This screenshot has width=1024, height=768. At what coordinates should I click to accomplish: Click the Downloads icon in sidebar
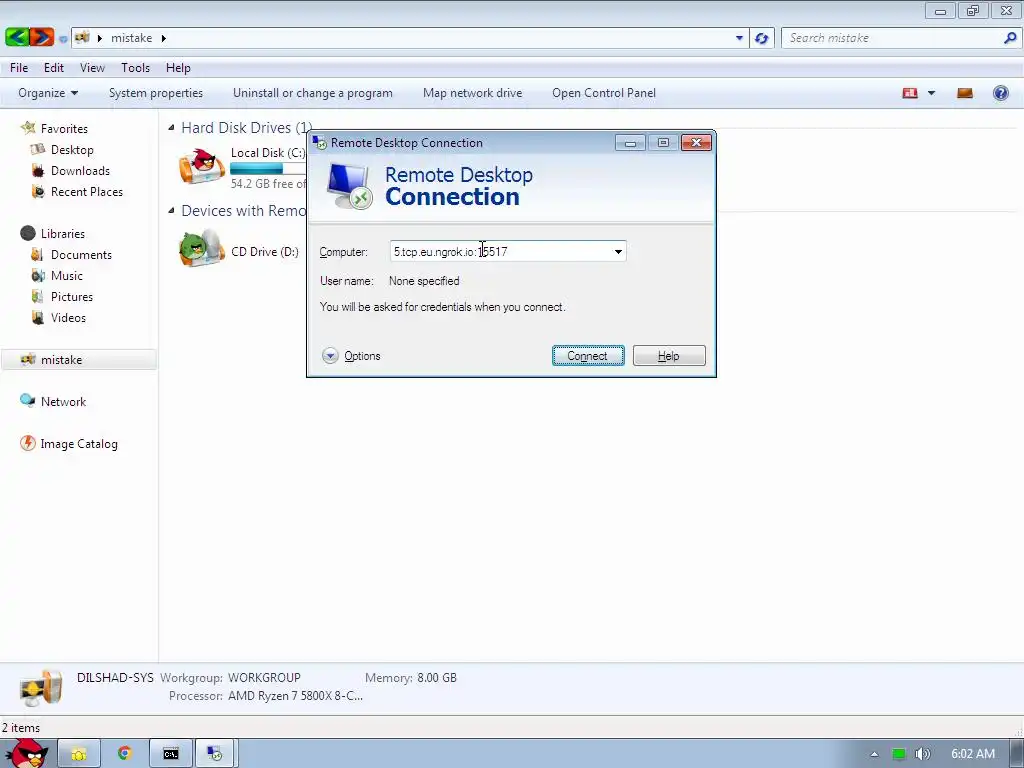38,170
